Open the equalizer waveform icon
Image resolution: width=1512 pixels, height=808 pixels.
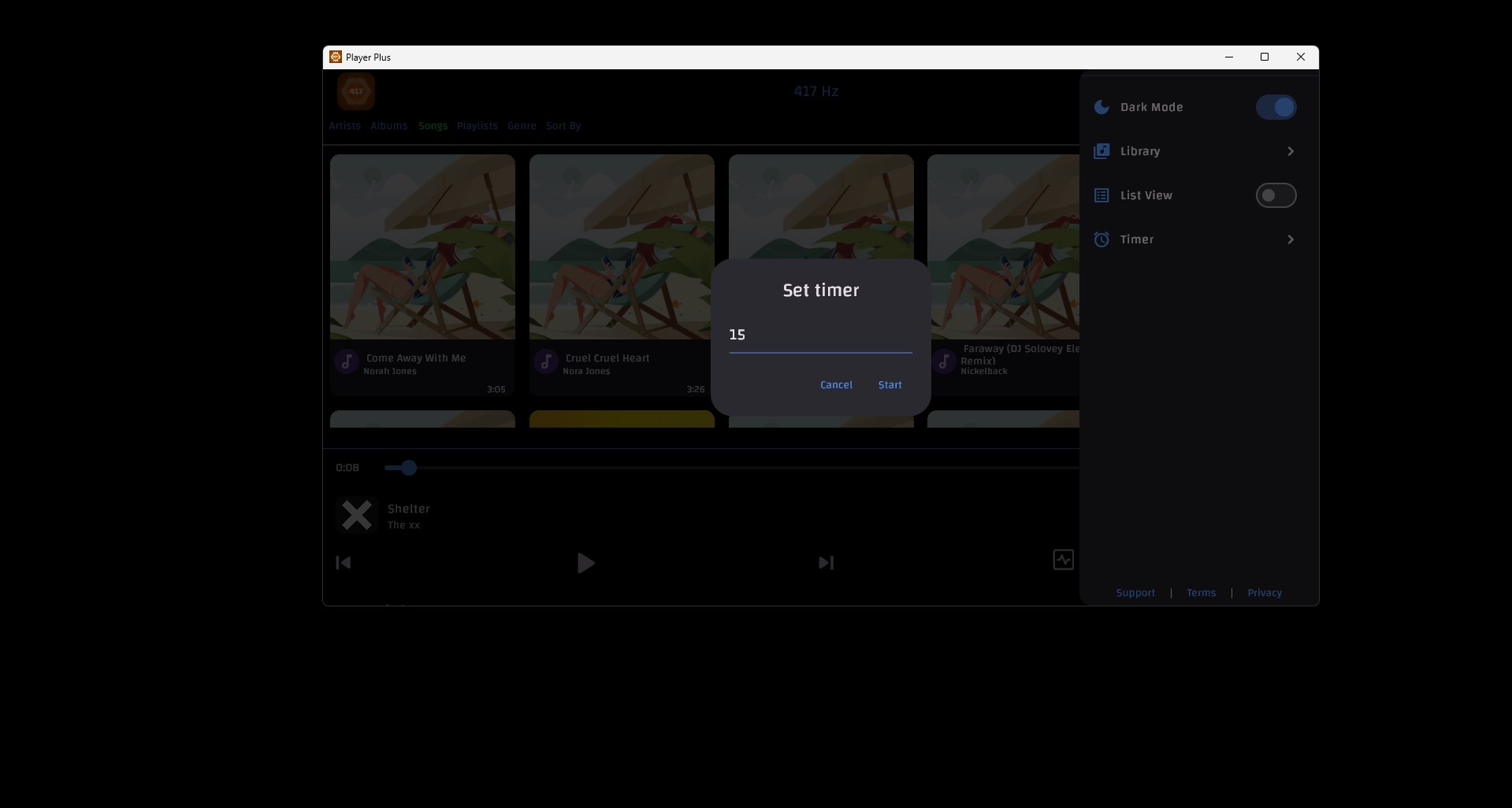tap(1064, 560)
